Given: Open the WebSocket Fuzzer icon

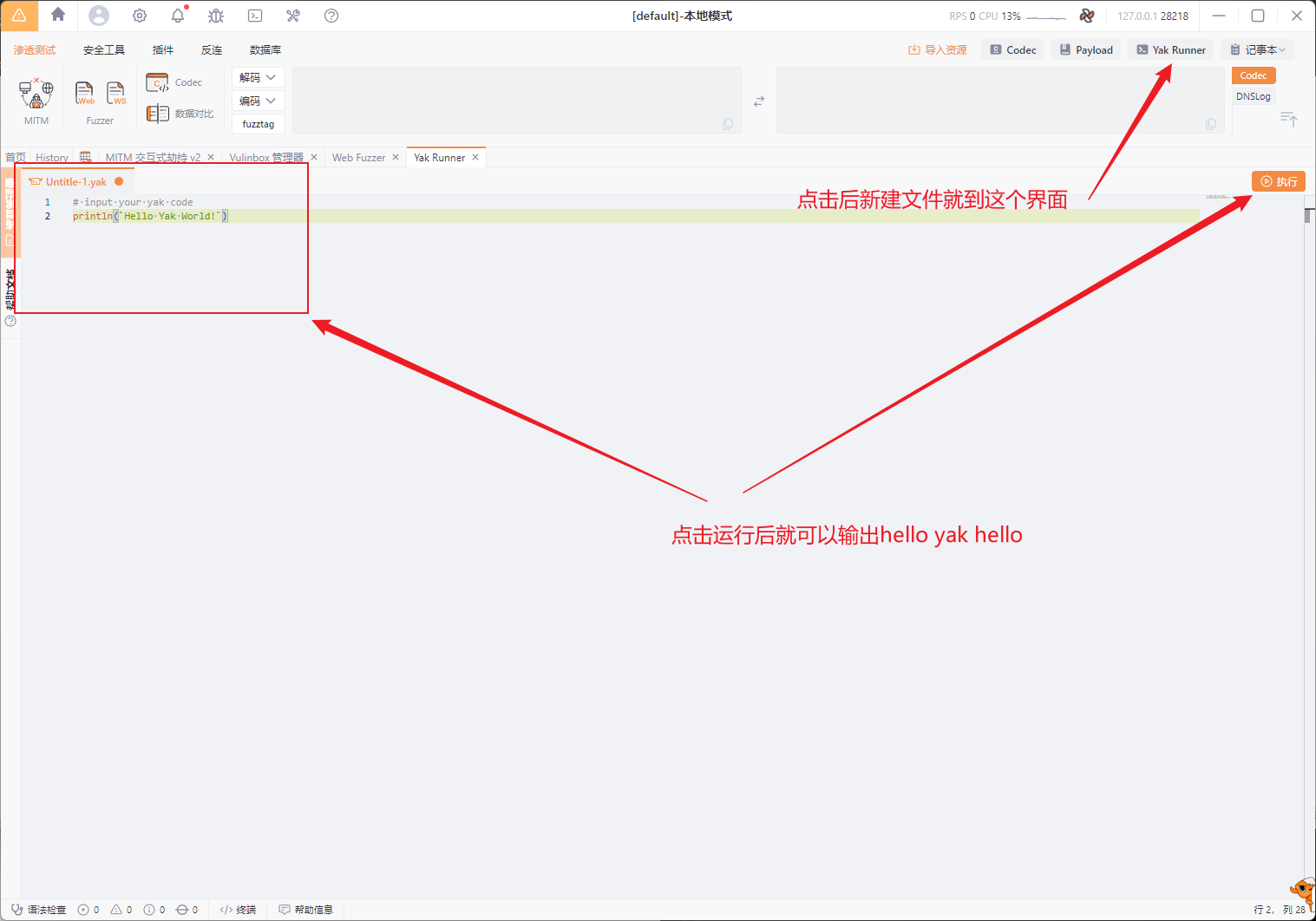Looking at the screenshot, I should coord(115,93).
